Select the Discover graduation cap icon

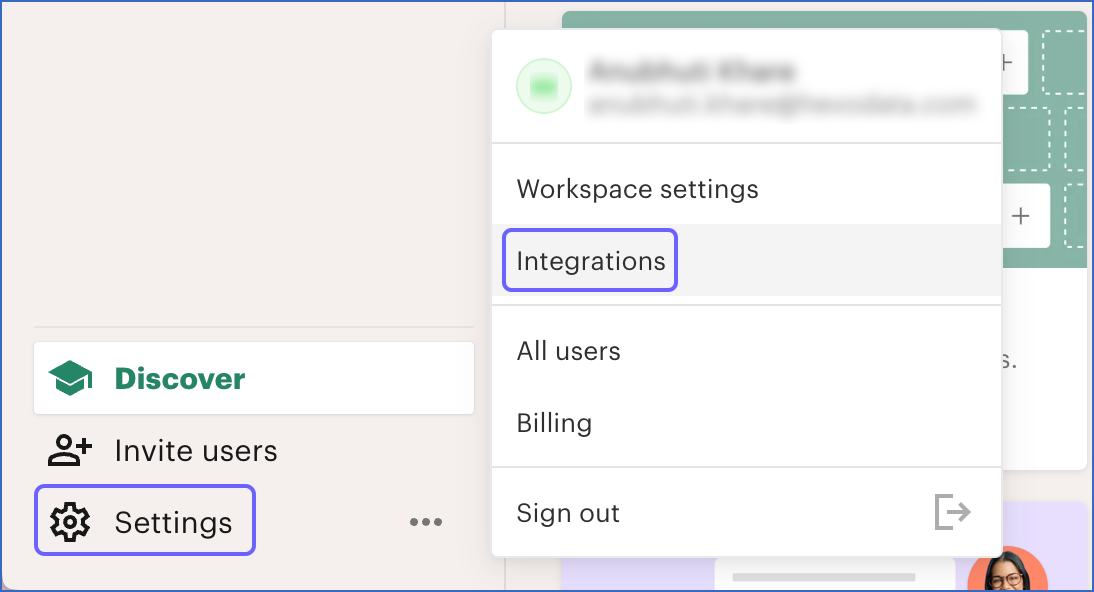coord(70,378)
